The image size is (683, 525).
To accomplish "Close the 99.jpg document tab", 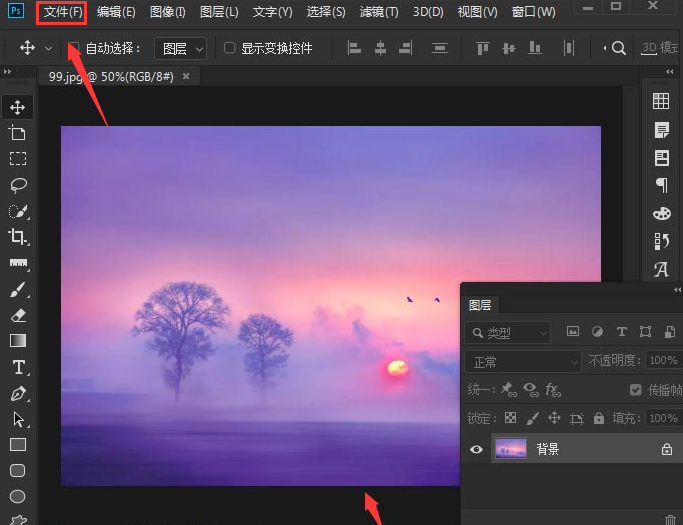I will click(x=186, y=76).
